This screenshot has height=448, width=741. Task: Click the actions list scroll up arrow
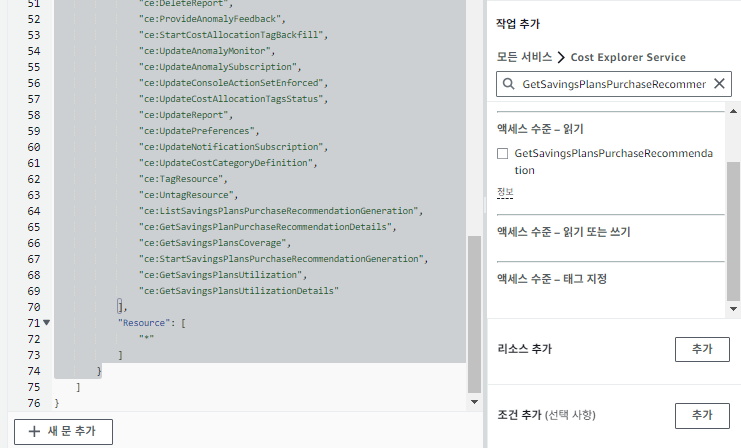point(733,111)
